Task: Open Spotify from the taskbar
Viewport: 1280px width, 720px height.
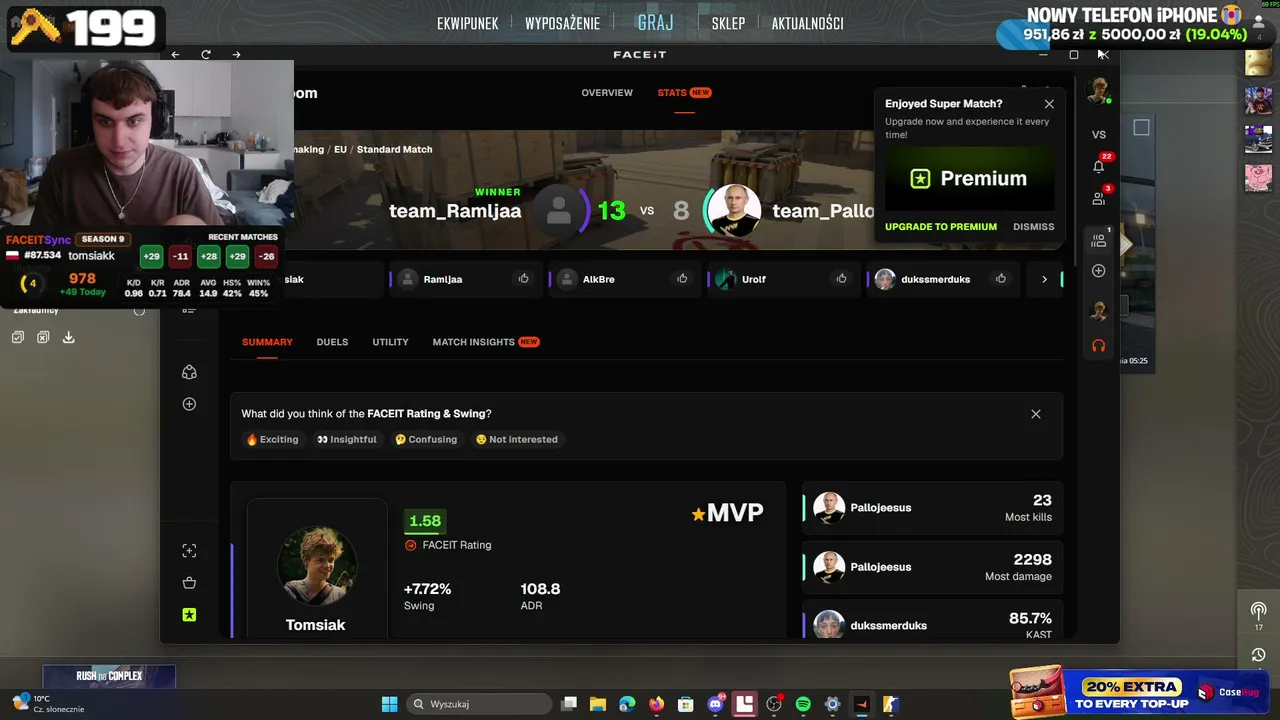Action: click(803, 704)
